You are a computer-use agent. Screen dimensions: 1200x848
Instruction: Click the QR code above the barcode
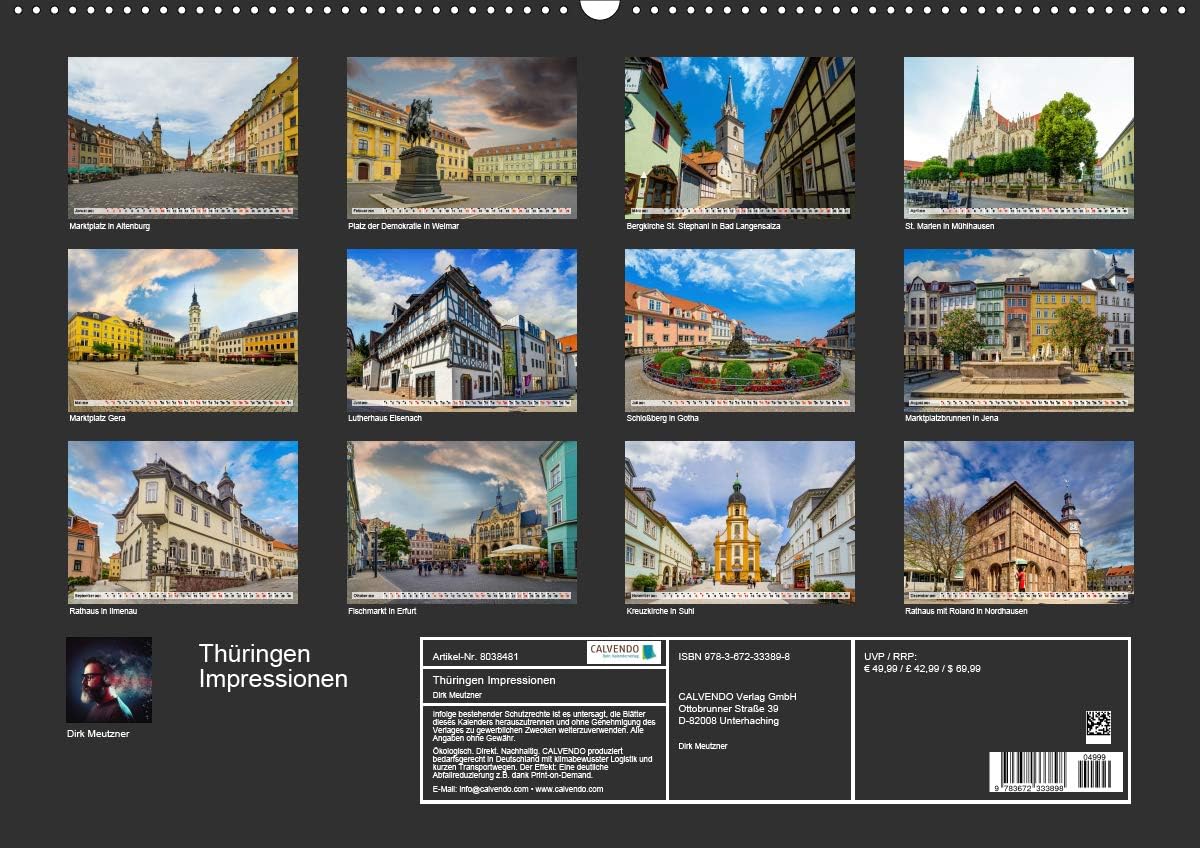point(1098,724)
